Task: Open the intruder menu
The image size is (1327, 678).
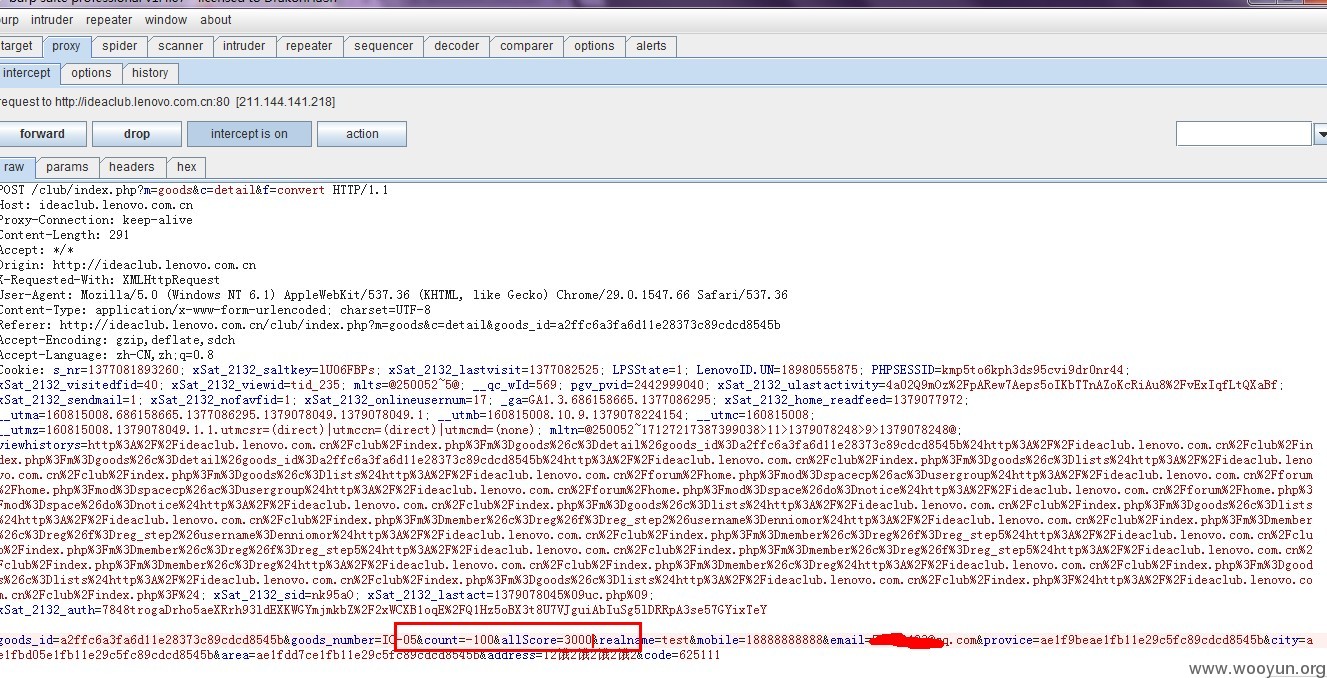Action: (x=52, y=20)
